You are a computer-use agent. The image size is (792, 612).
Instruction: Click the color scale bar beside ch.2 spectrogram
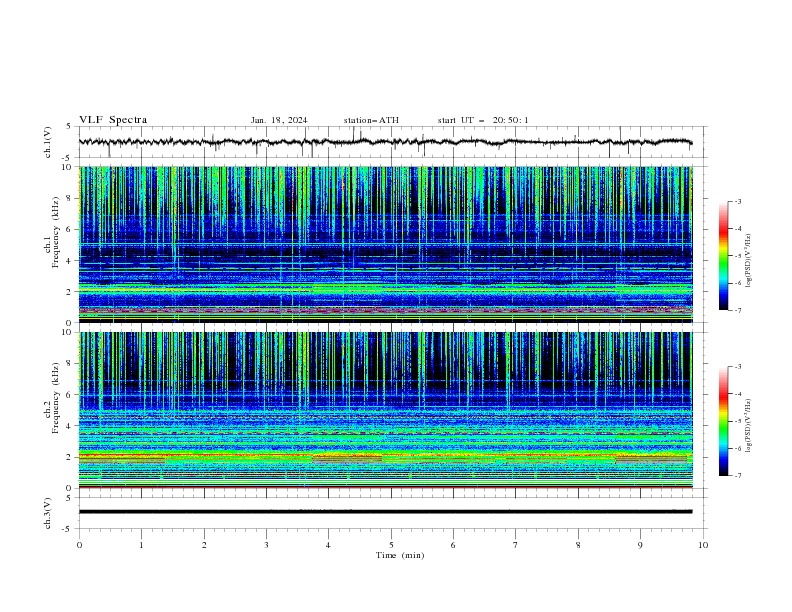(724, 421)
